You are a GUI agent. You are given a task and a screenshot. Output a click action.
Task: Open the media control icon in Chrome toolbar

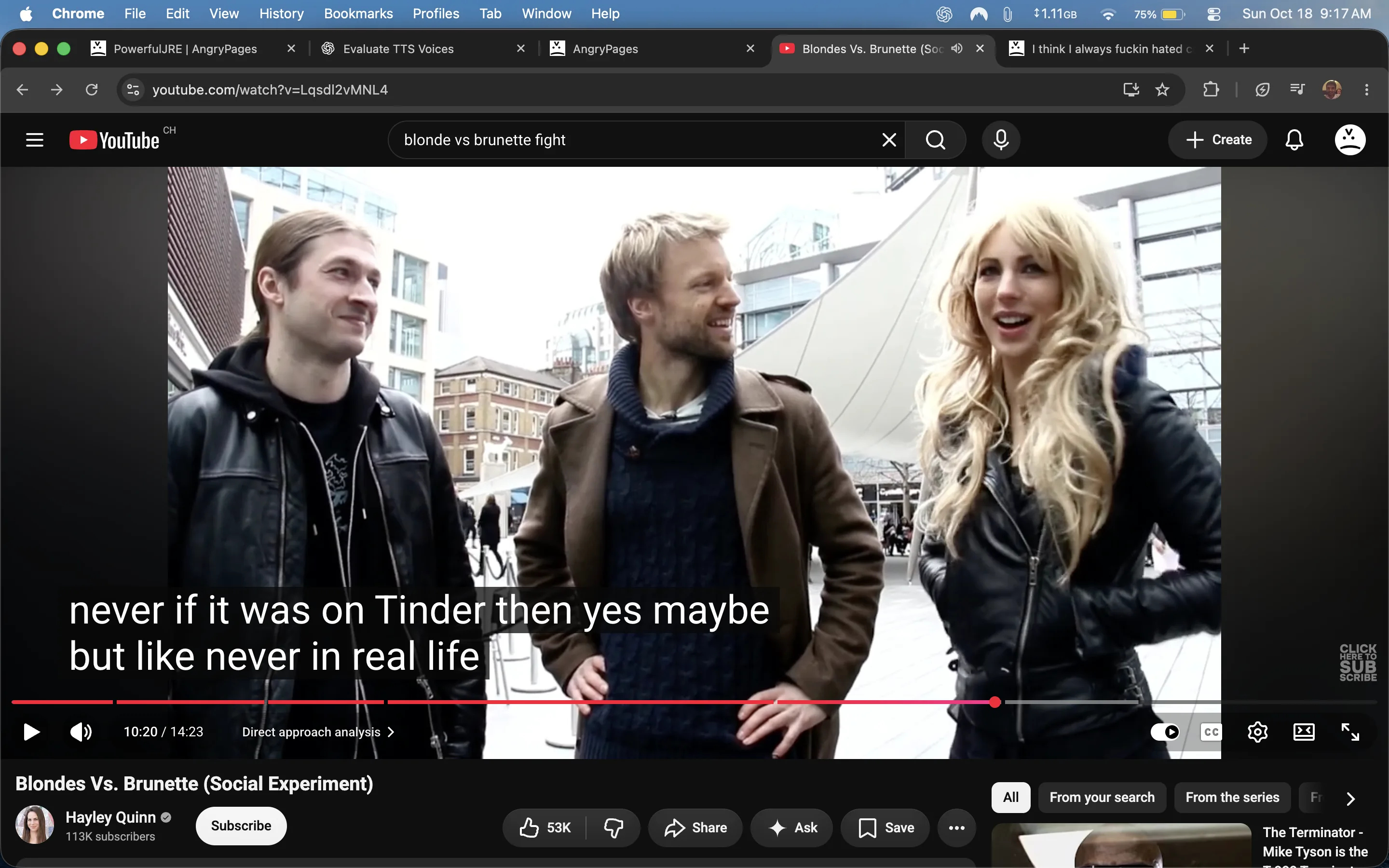click(x=1297, y=90)
